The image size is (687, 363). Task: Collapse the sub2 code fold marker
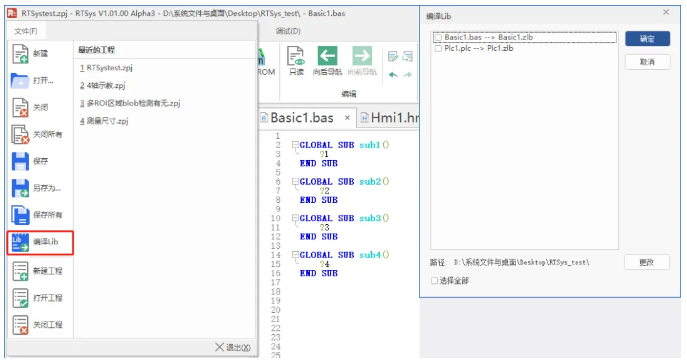(x=295, y=181)
